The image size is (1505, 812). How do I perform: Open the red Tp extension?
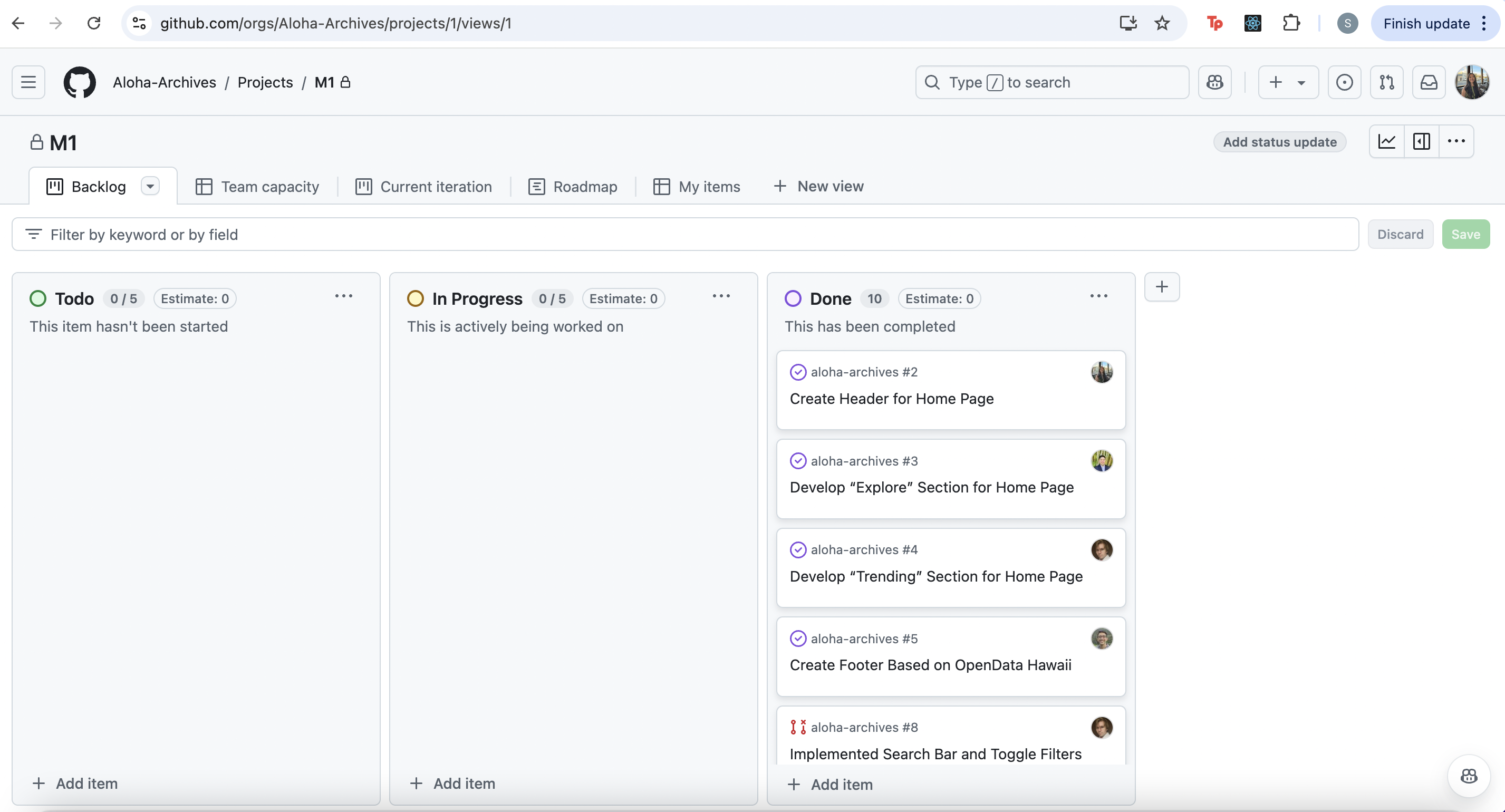tap(1215, 23)
